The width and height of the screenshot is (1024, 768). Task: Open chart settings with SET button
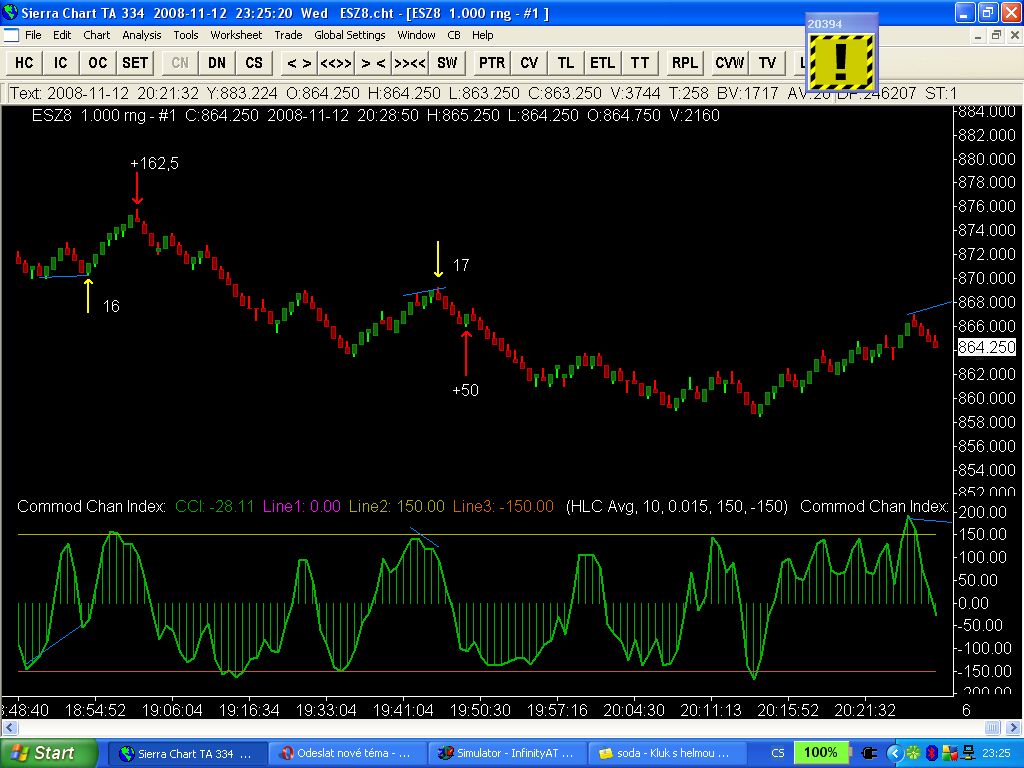135,62
